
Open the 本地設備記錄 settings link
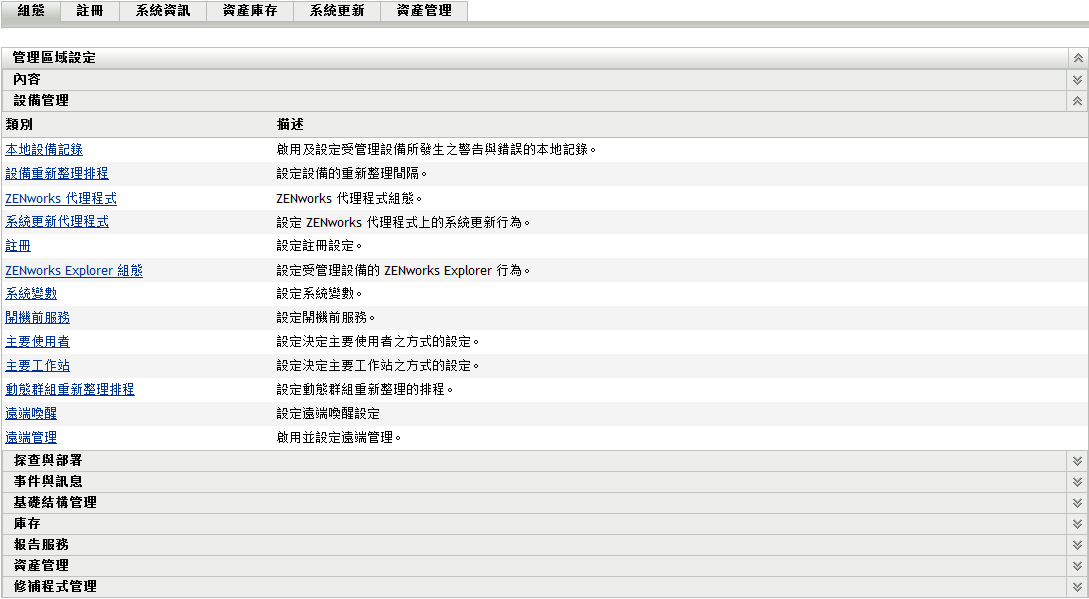click(45, 149)
